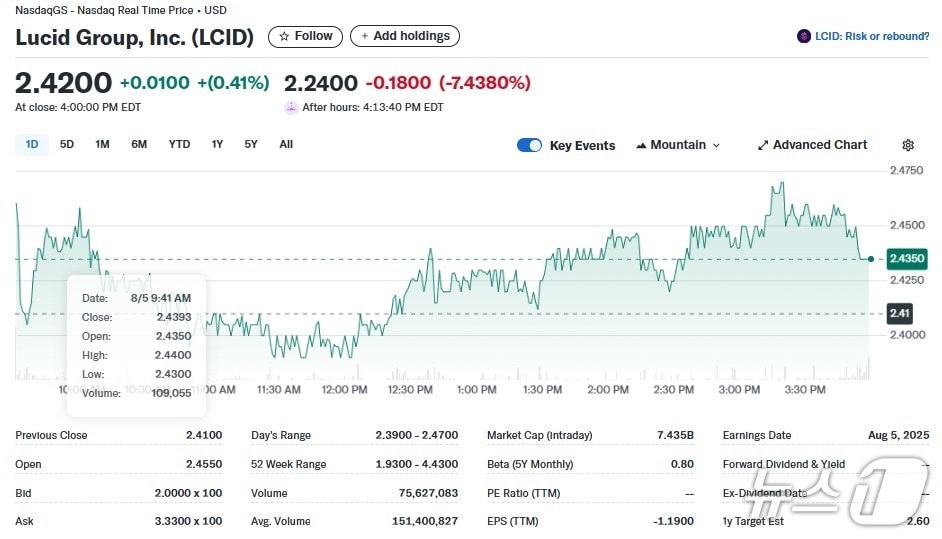The width and height of the screenshot is (942, 539).
Task: Click the star icon in Follow
Action: [x=285, y=36]
